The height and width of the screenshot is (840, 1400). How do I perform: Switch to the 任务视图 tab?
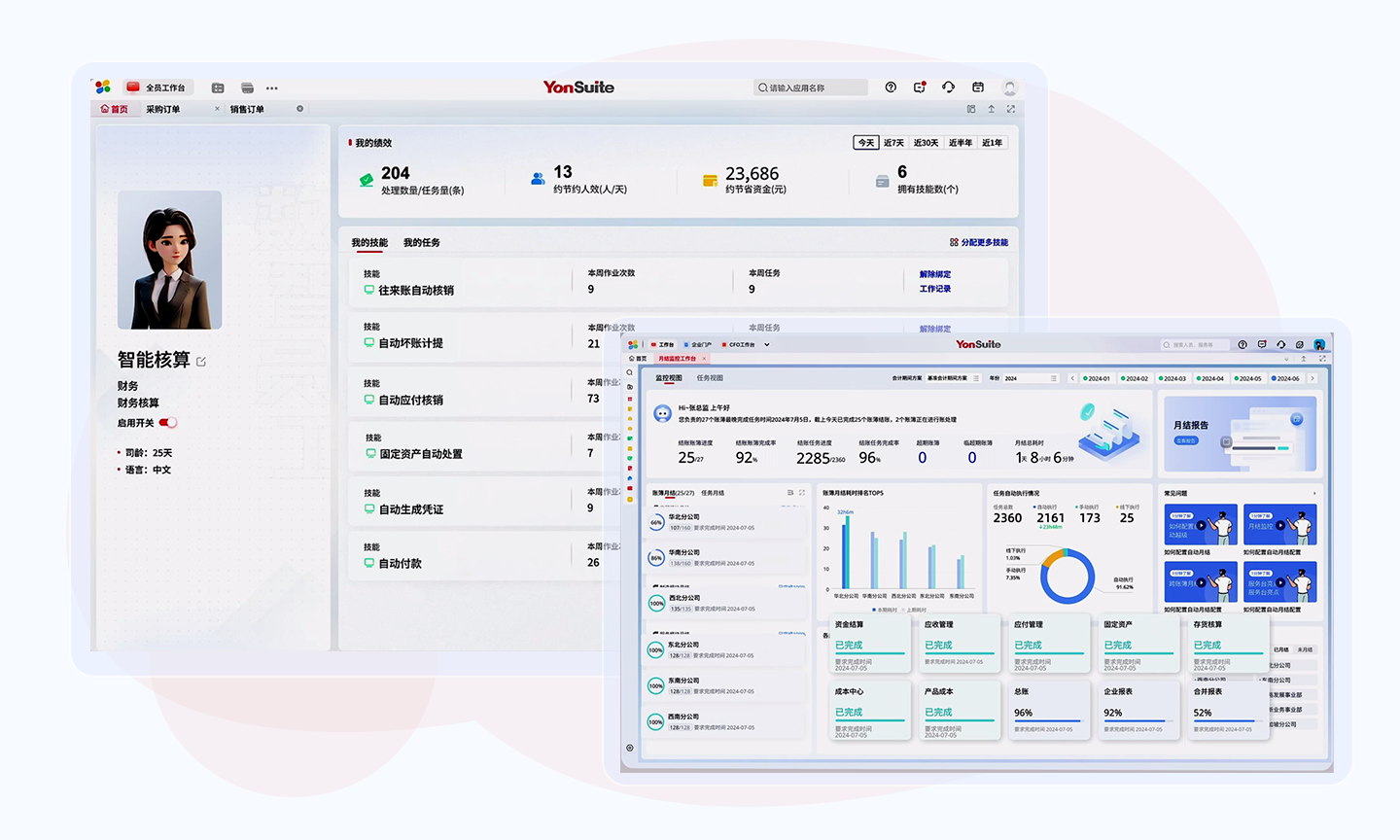[710, 378]
